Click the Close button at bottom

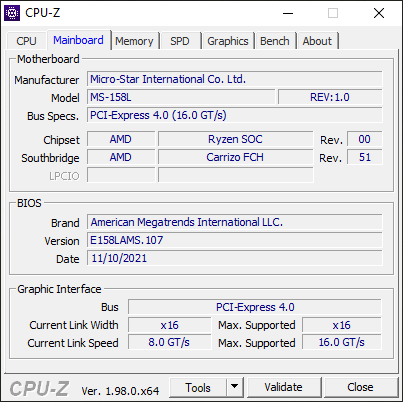click(360, 387)
